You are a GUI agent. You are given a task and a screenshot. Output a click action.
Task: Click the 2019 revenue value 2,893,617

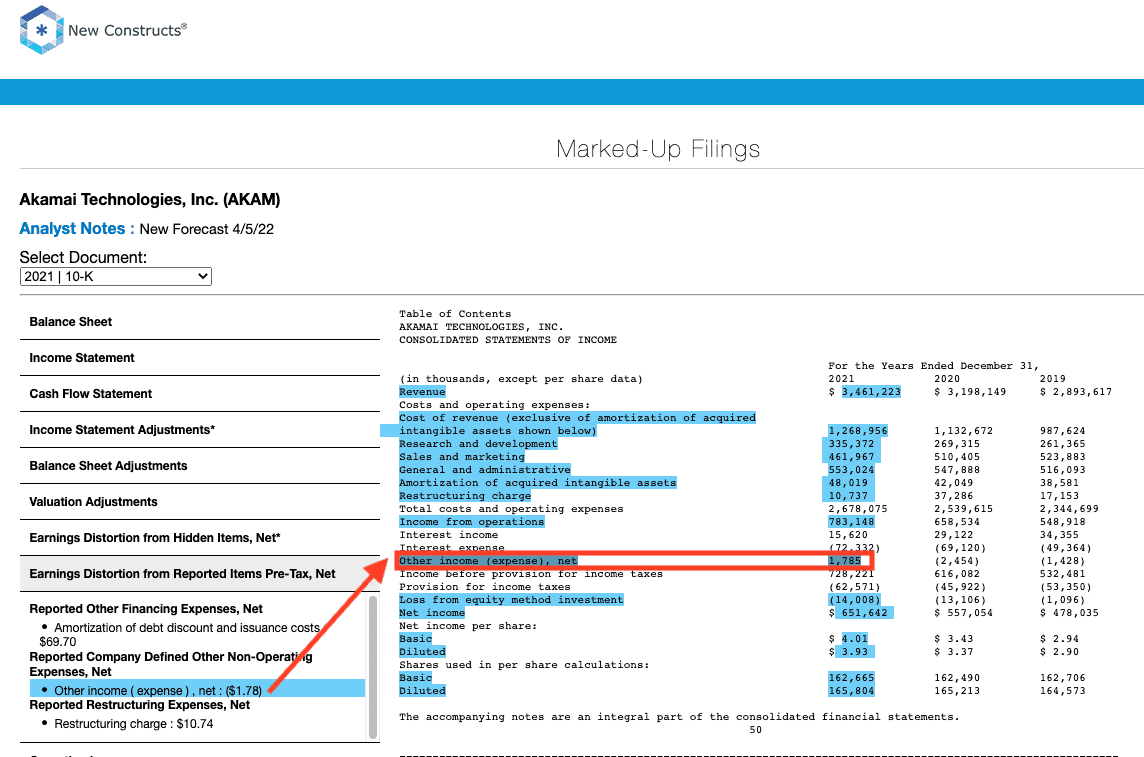click(x=1082, y=392)
